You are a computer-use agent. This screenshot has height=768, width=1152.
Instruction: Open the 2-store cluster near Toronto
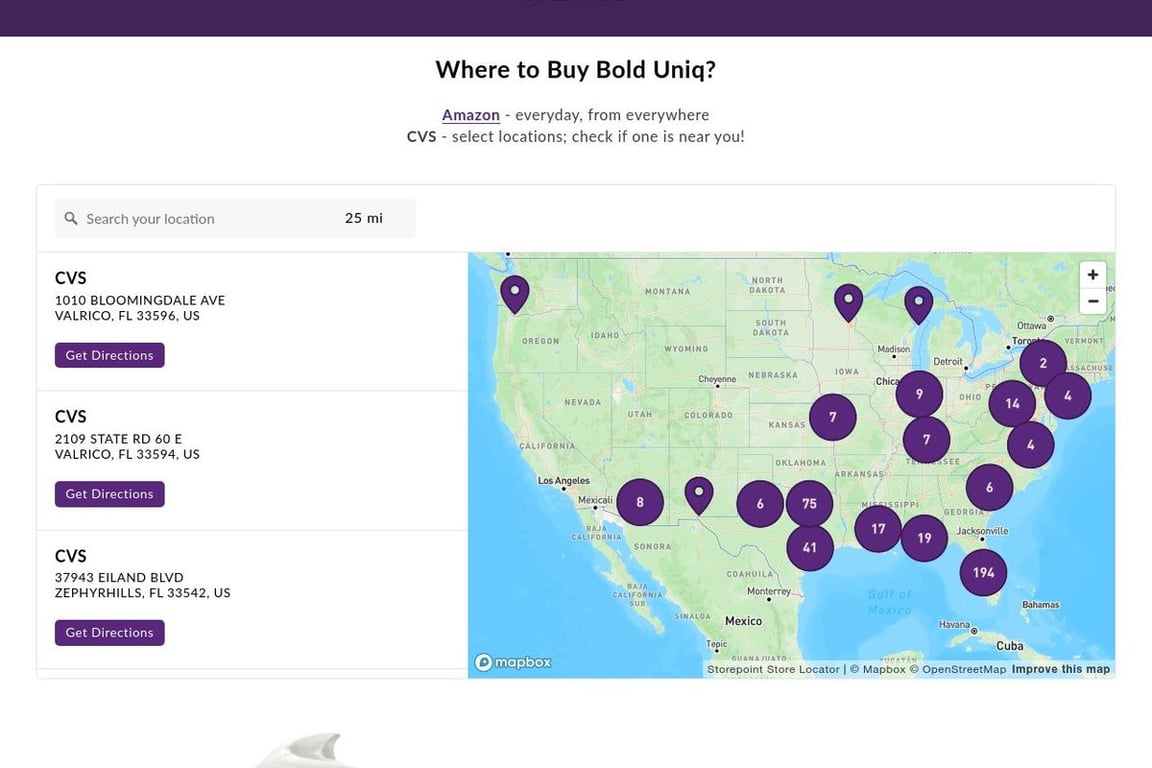1043,363
